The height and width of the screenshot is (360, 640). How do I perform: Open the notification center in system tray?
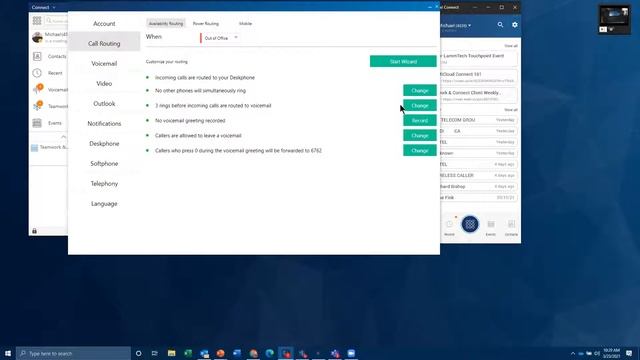pyautogui.click(x=629, y=353)
